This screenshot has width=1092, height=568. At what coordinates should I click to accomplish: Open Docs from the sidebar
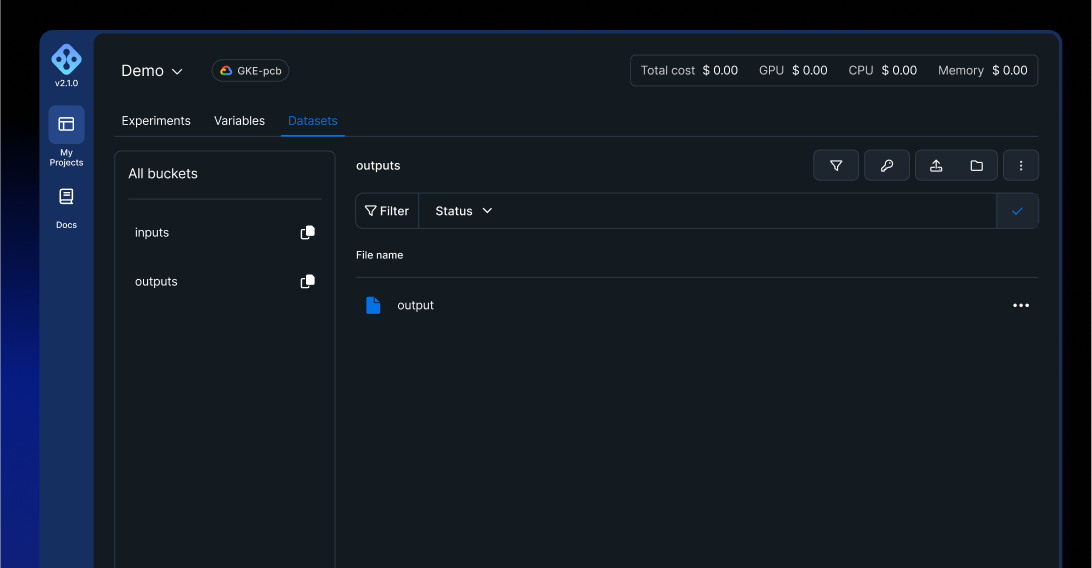click(x=66, y=208)
